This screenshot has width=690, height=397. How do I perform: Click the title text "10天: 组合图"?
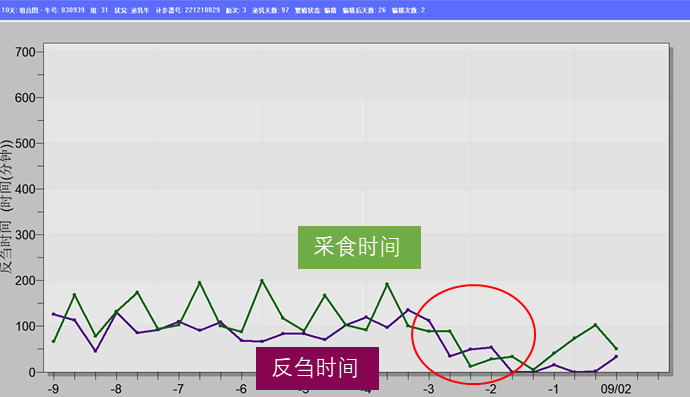tap(19, 10)
